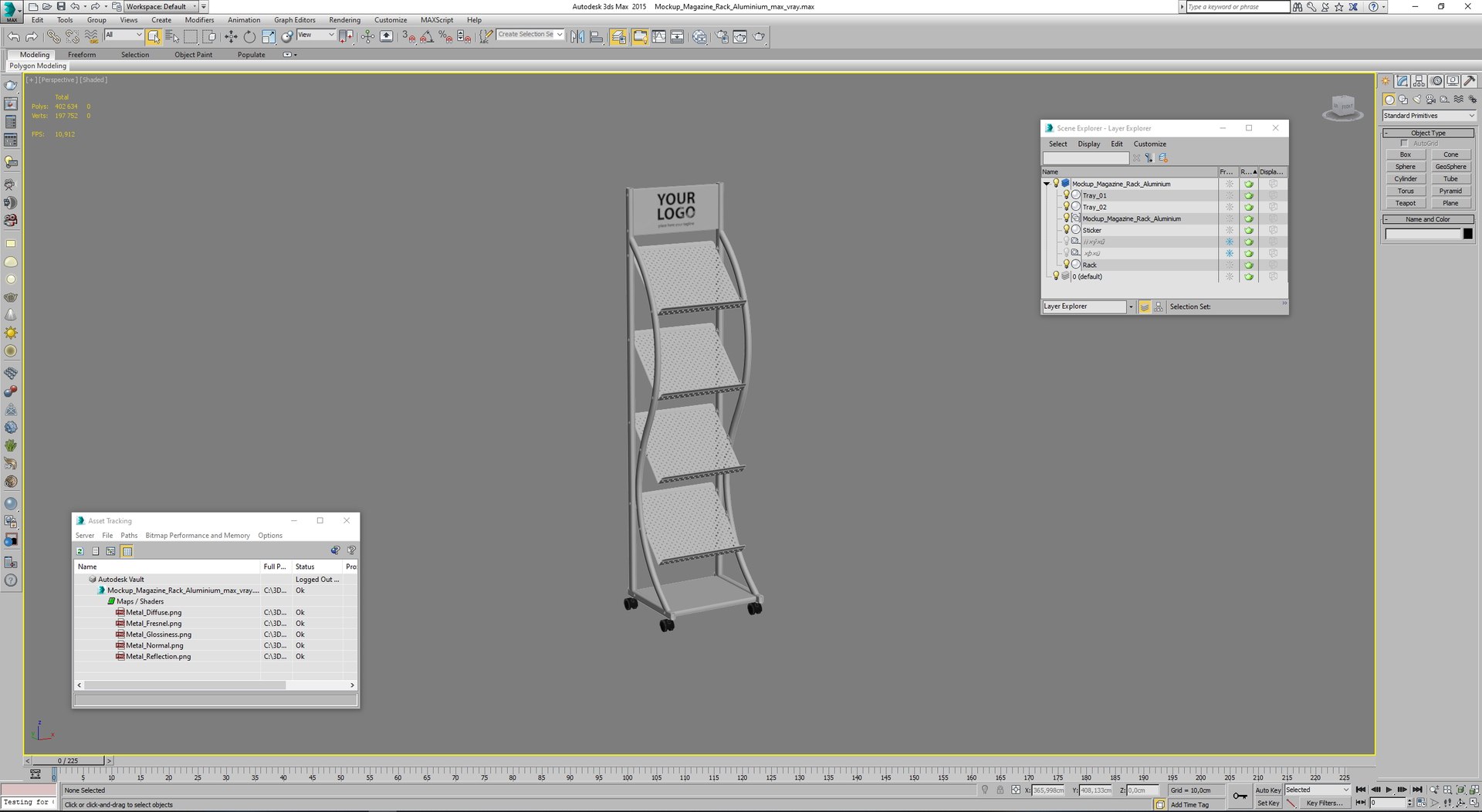The height and width of the screenshot is (812, 1482).
Task: Click the Render Production teapot icon
Action: pos(759,36)
